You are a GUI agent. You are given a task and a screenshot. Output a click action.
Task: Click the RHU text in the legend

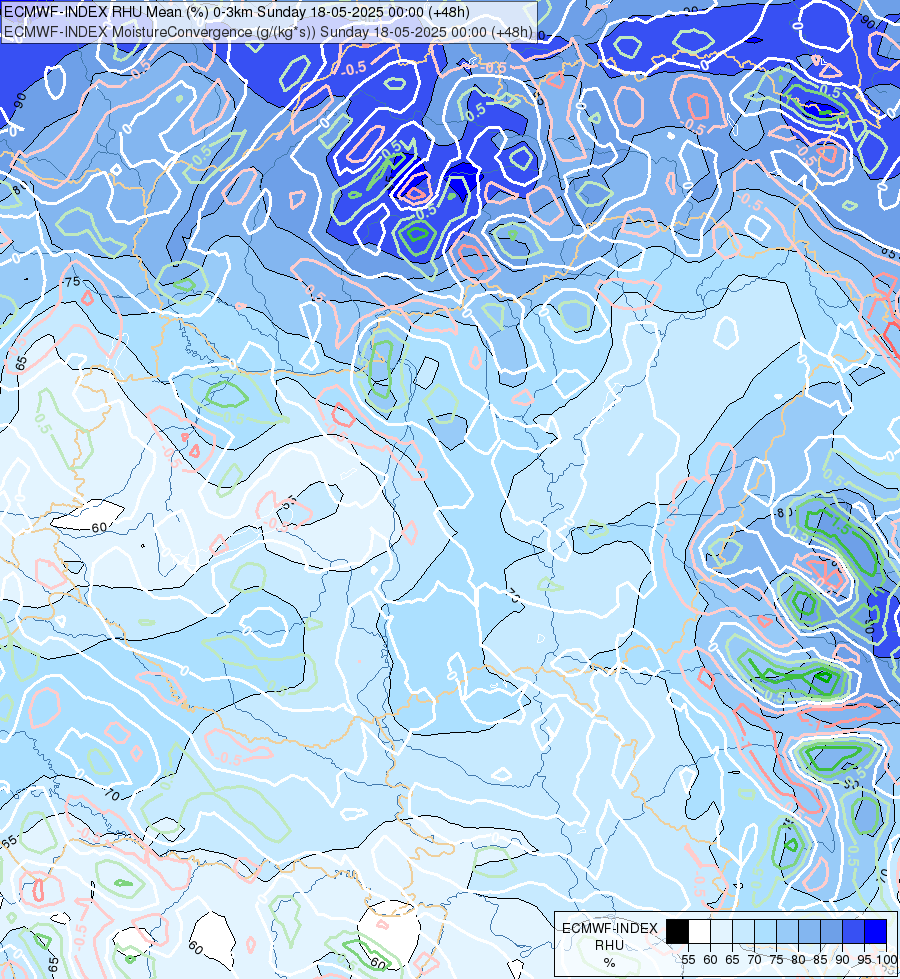click(x=609, y=945)
